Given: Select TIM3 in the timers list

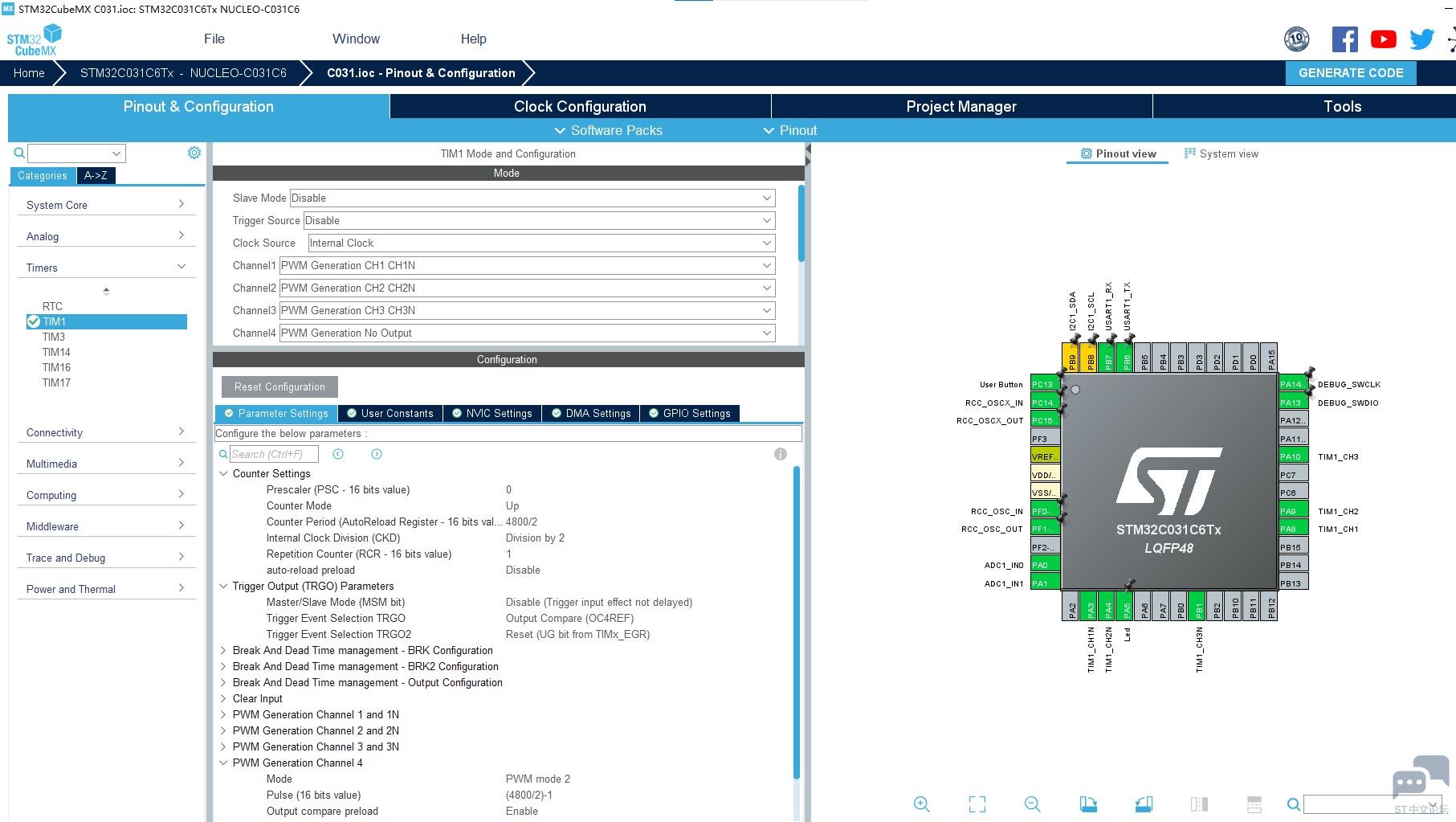Looking at the screenshot, I should [54, 337].
